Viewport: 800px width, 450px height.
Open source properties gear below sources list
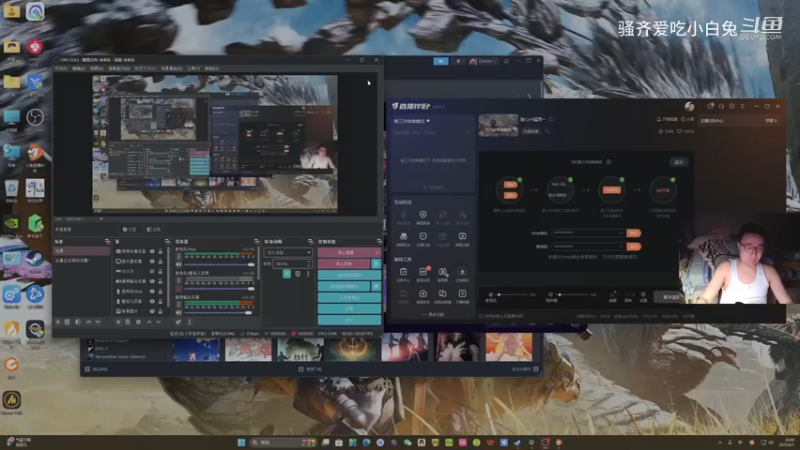(138, 322)
